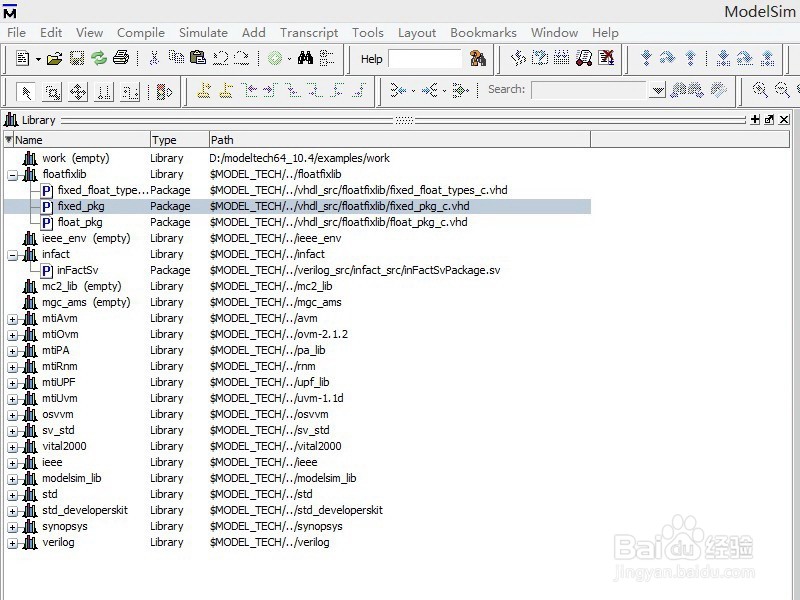This screenshot has width=800, height=600.
Task: Select the float_pkg package row
Action: coord(297,222)
